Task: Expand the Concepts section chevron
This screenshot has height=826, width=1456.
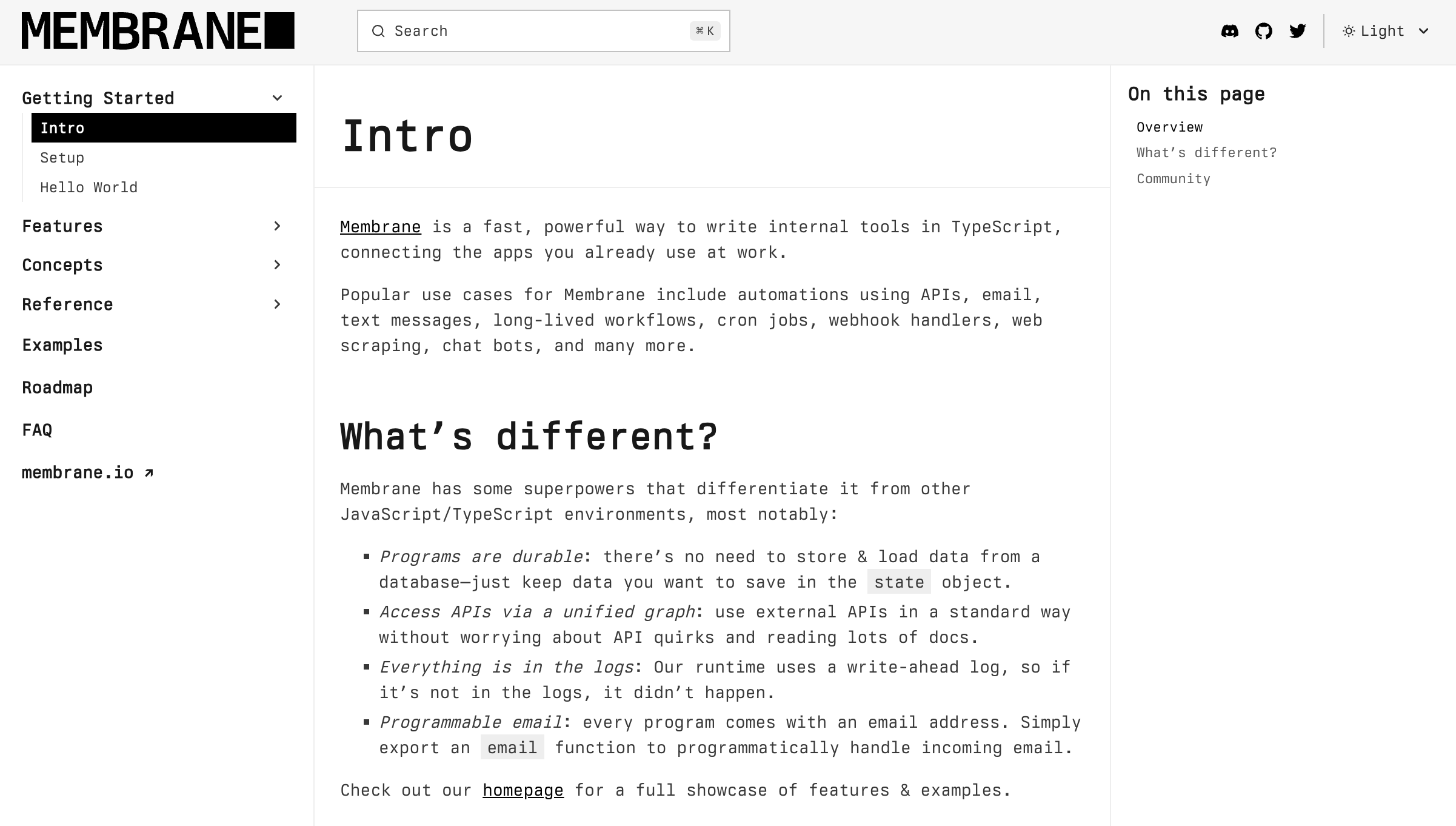Action: click(x=278, y=264)
